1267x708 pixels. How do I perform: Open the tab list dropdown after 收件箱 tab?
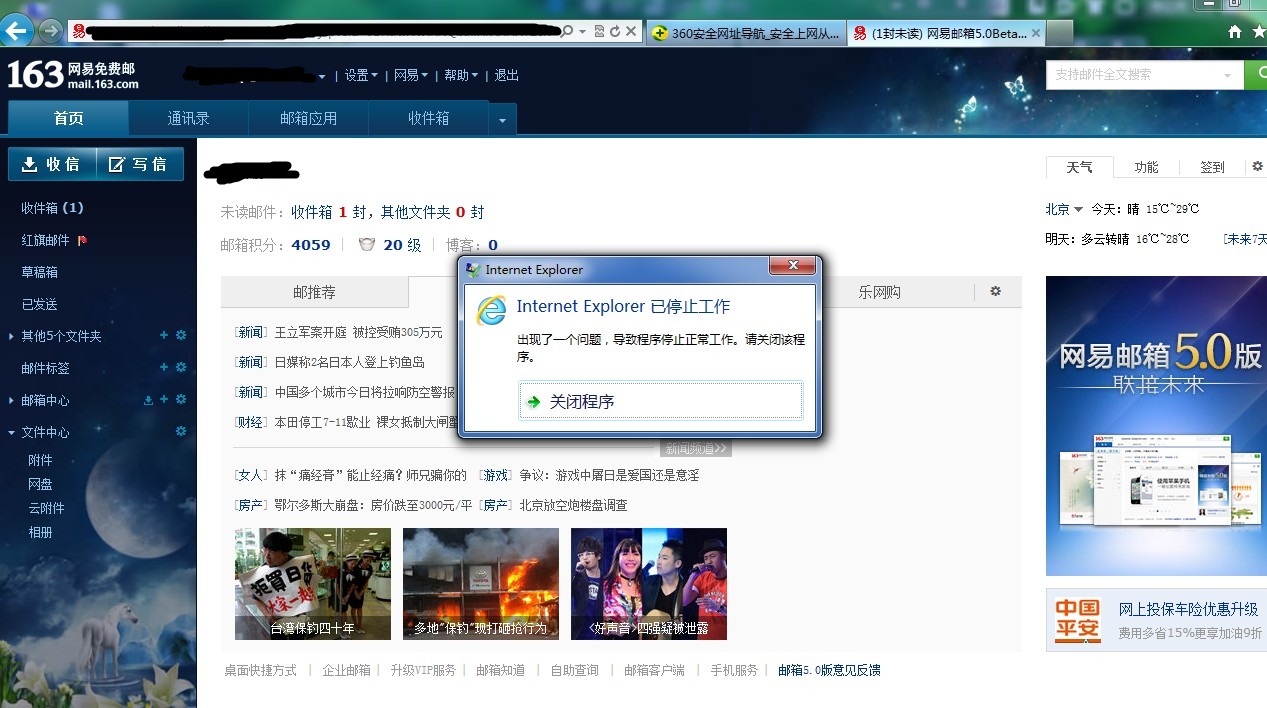coord(502,120)
